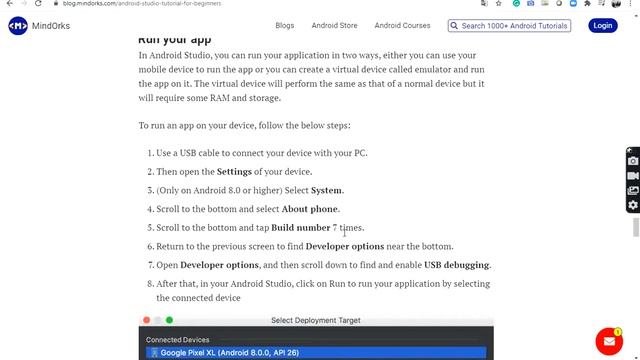This screenshot has height=360, width=640.
Task: Click the Login button
Action: click(x=603, y=26)
